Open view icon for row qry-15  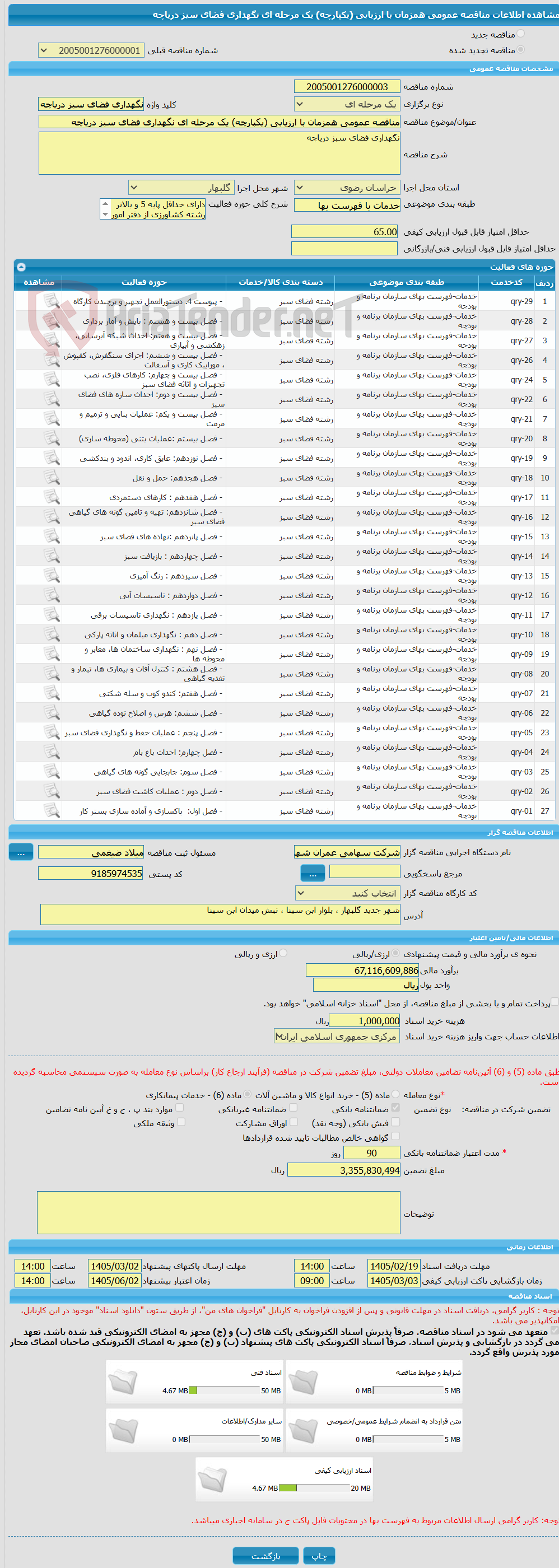[x=51, y=536]
